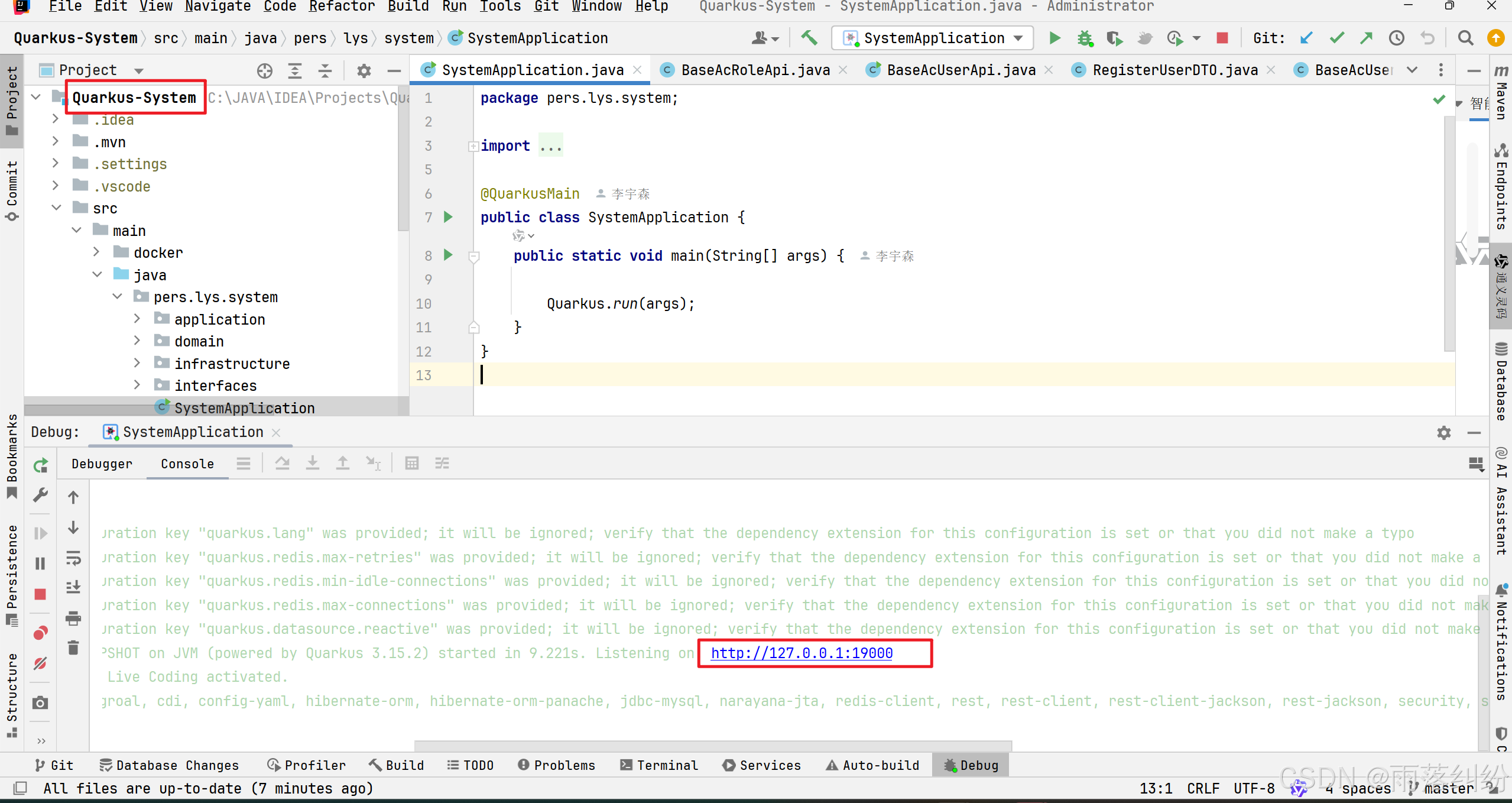This screenshot has width=1512, height=803.
Task: Collapse the src folder in tree
Action: (57, 208)
